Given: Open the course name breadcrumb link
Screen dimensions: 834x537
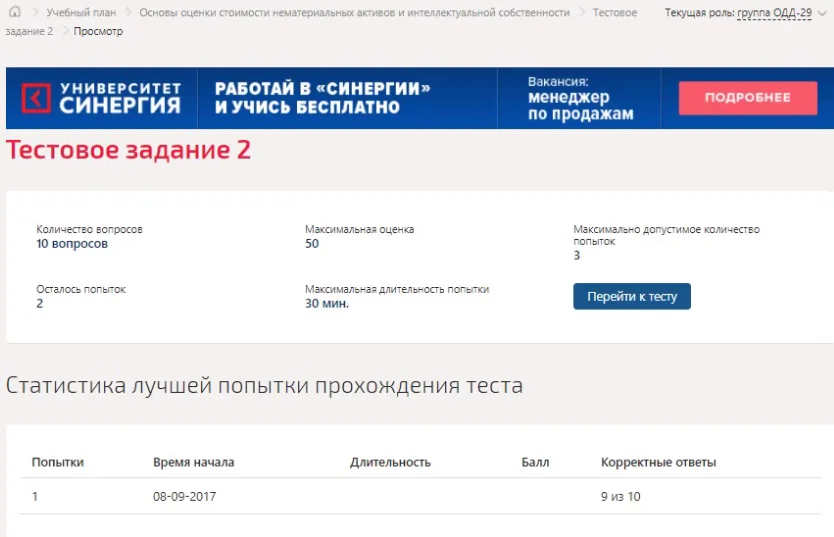Looking at the screenshot, I should coord(354,12).
